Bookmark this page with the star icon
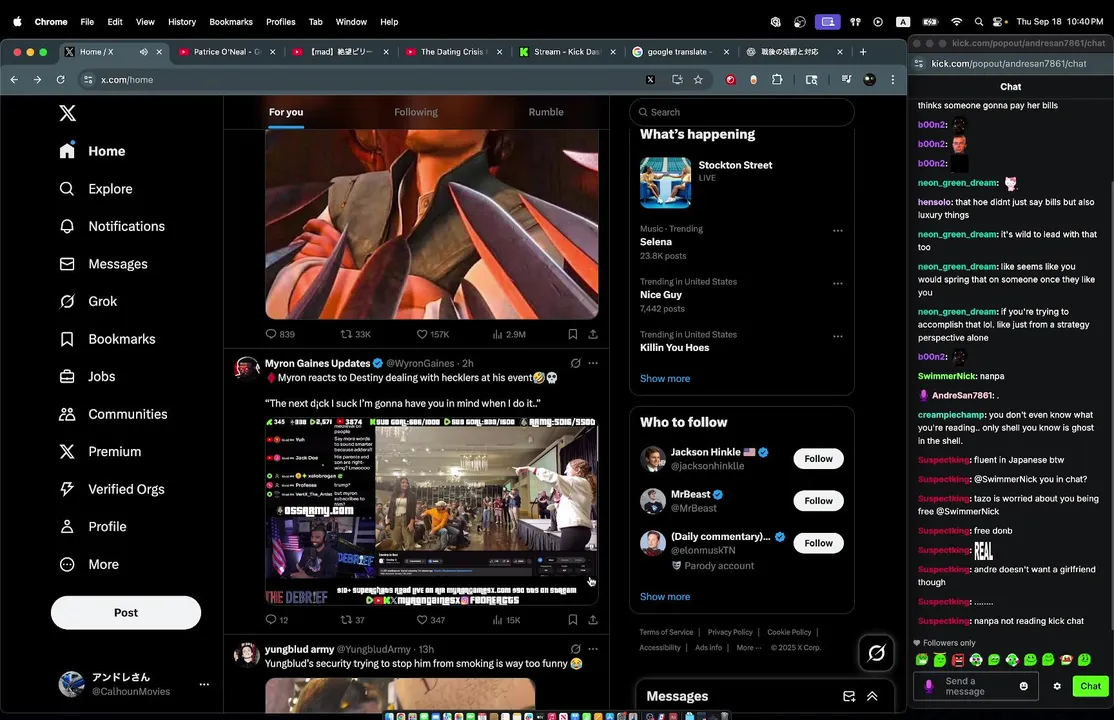The width and height of the screenshot is (1114, 720). (698, 80)
